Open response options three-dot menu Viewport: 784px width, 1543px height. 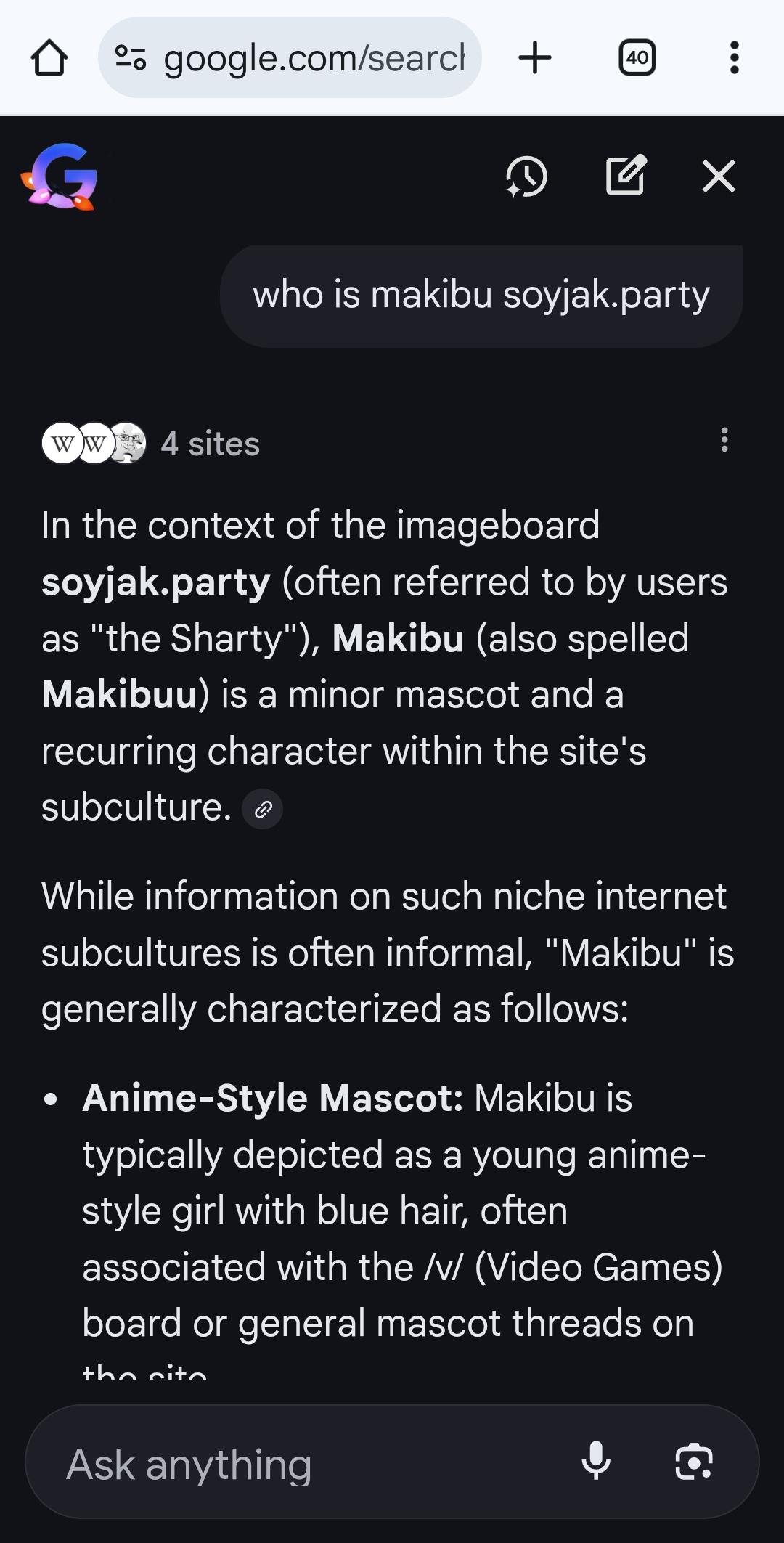click(x=724, y=440)
